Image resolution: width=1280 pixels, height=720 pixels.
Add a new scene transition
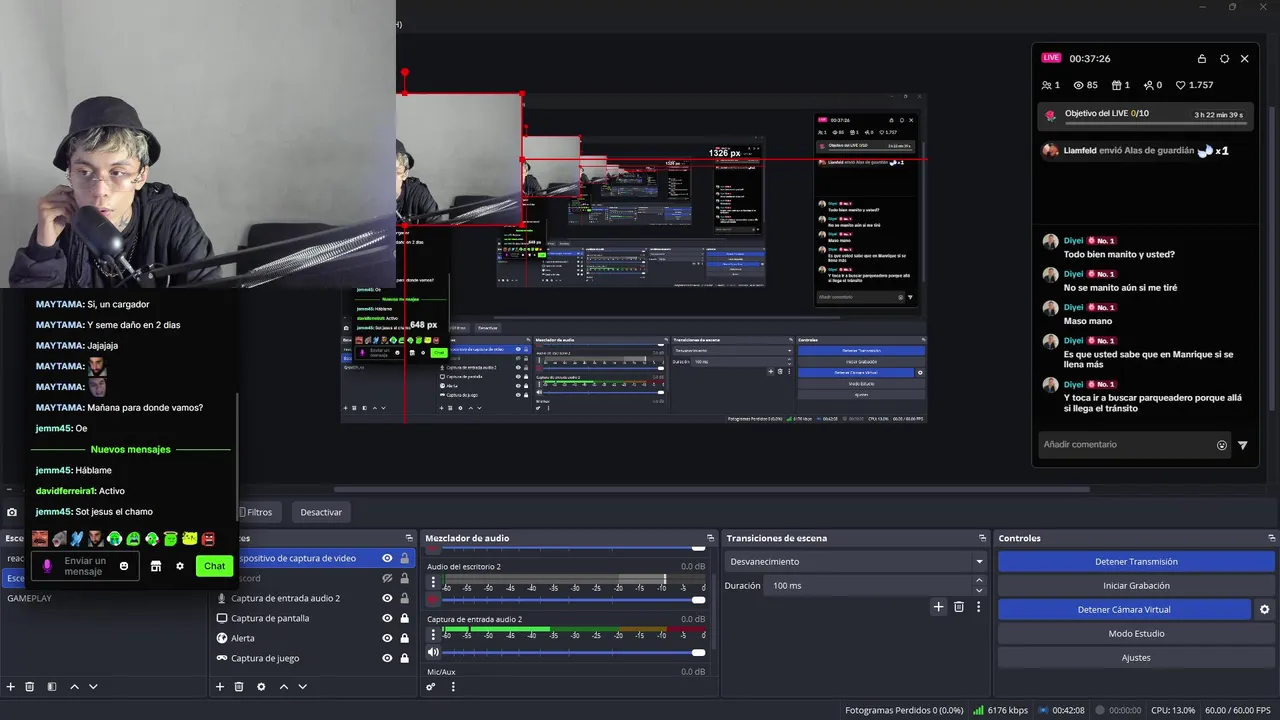point(938,607)
